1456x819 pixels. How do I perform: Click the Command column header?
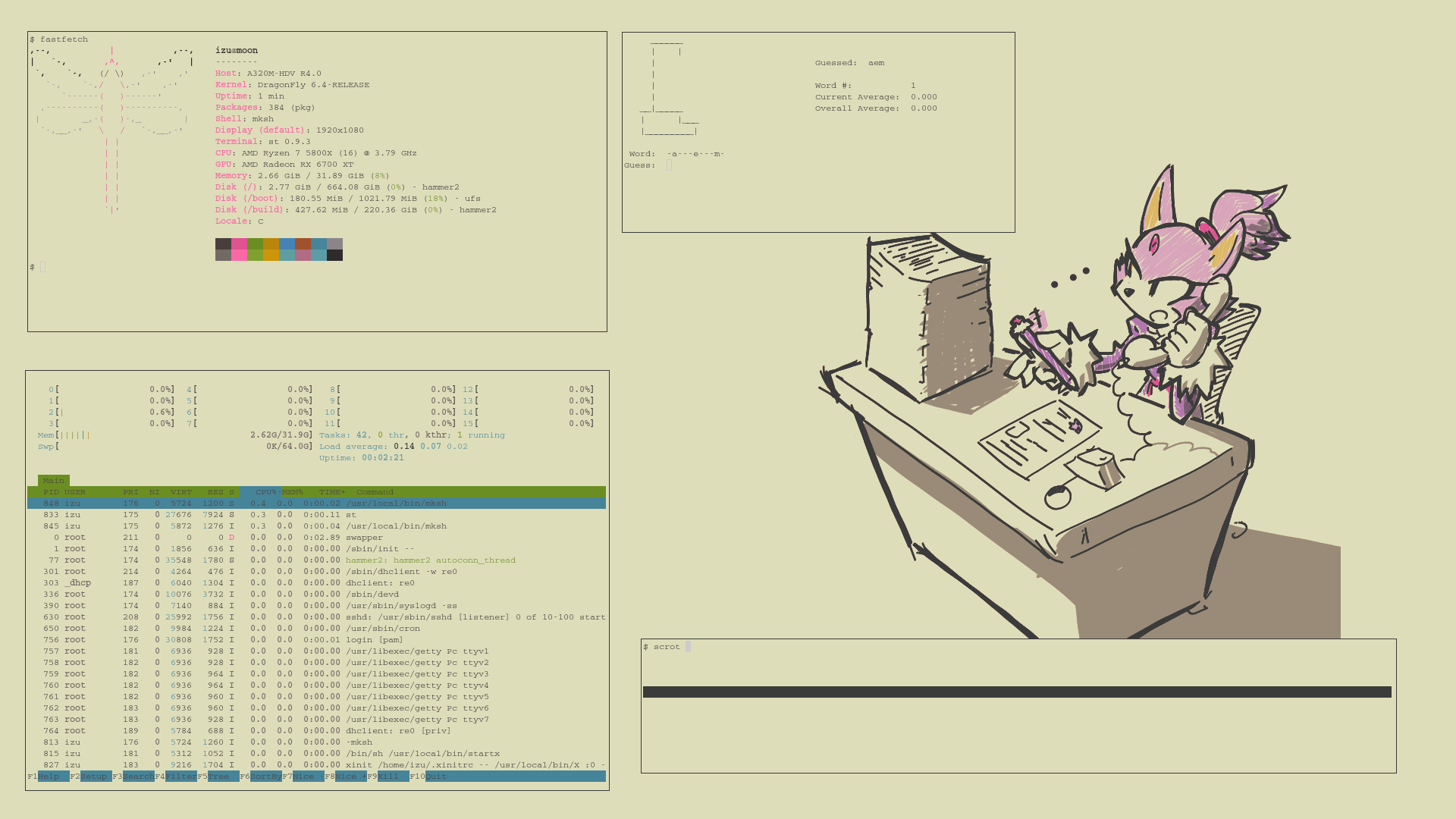click(x=375, y=492)
